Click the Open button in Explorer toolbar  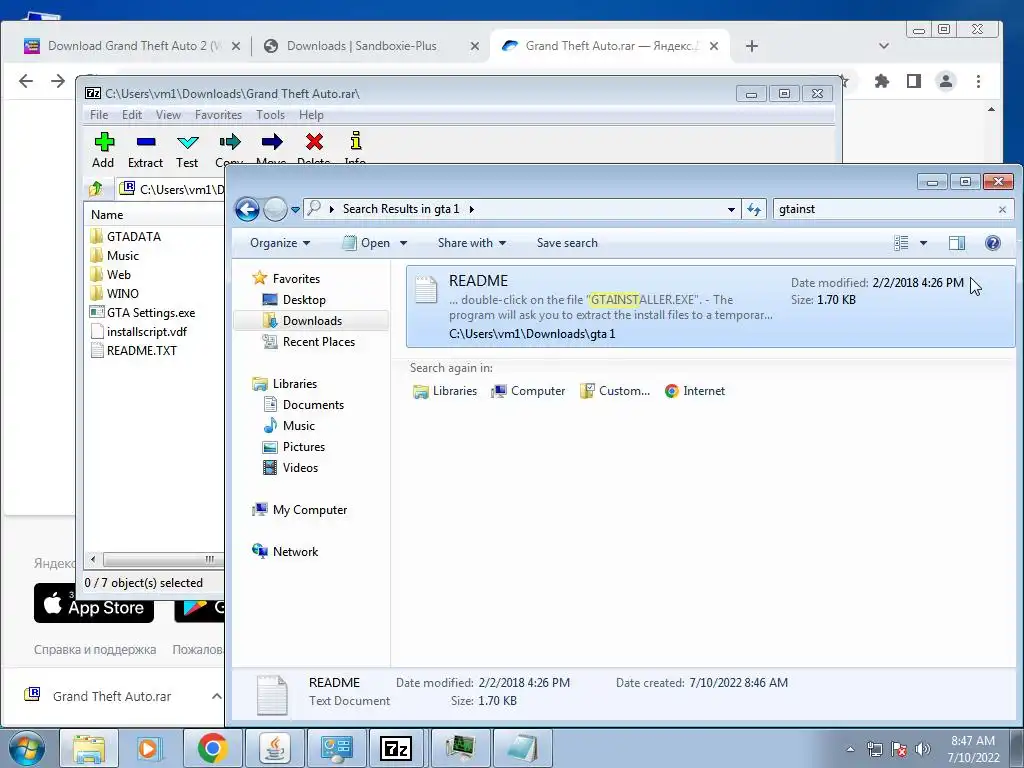(367, 243)
